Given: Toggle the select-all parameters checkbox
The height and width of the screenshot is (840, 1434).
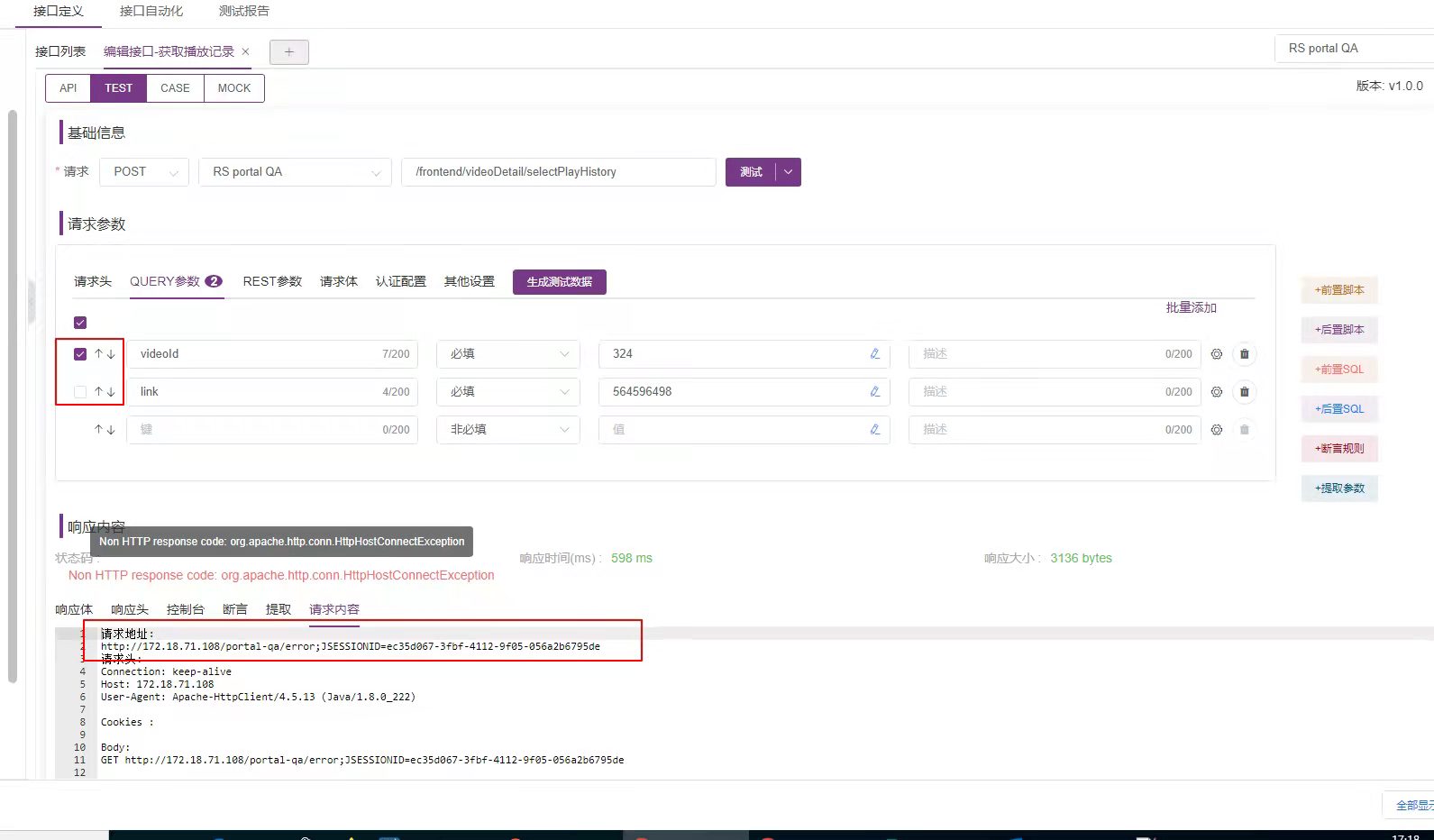Looking at the screenshot, I should [x=80, y=323].
